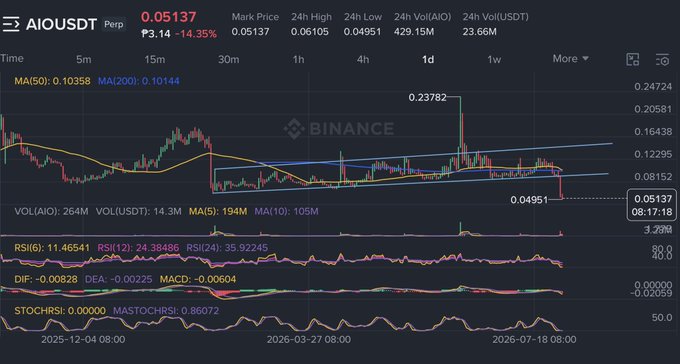Open the hamburger menu beside AIOUSDT
This screenshot has height=364, width=680.
11,24
